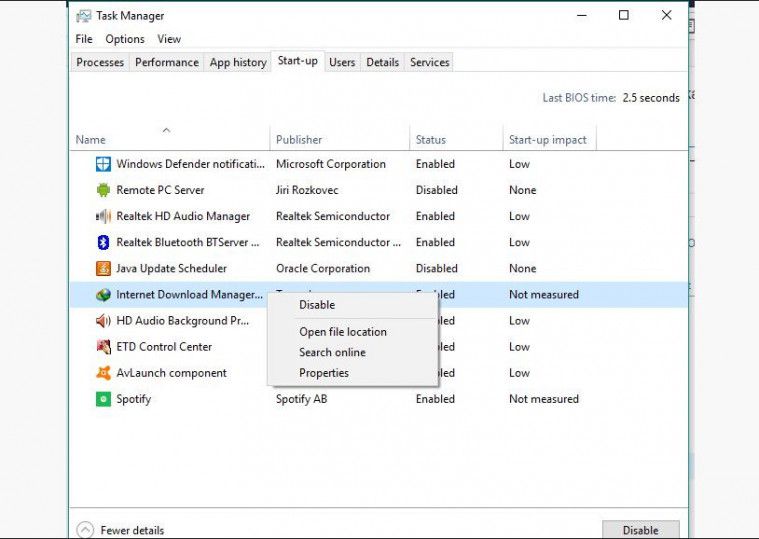The image size is (759, 539).
Task: Close the Task Manager window
Action: [667, 15]
